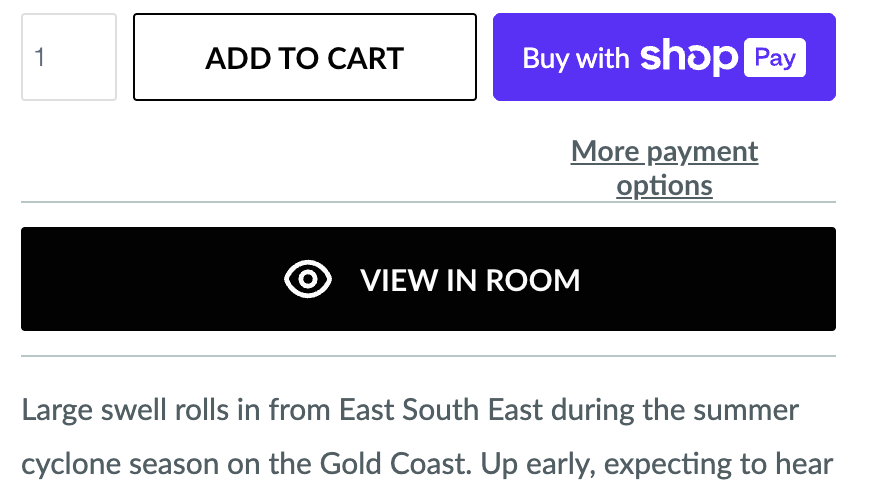Click the number 1 in quantity box
This screenshot has width=890, height=504.
[x=40, y=57]
